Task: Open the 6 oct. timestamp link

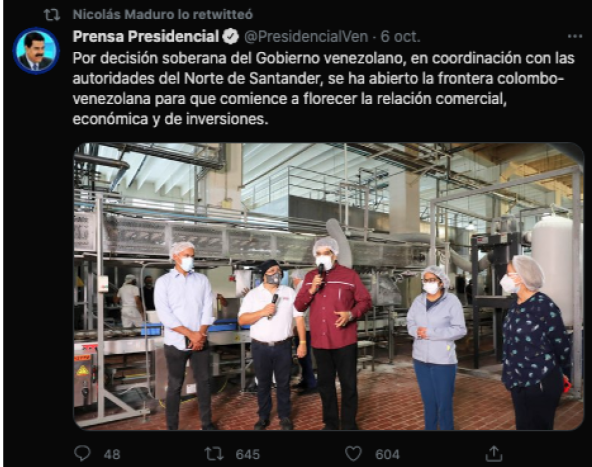Action: point(400,37)
